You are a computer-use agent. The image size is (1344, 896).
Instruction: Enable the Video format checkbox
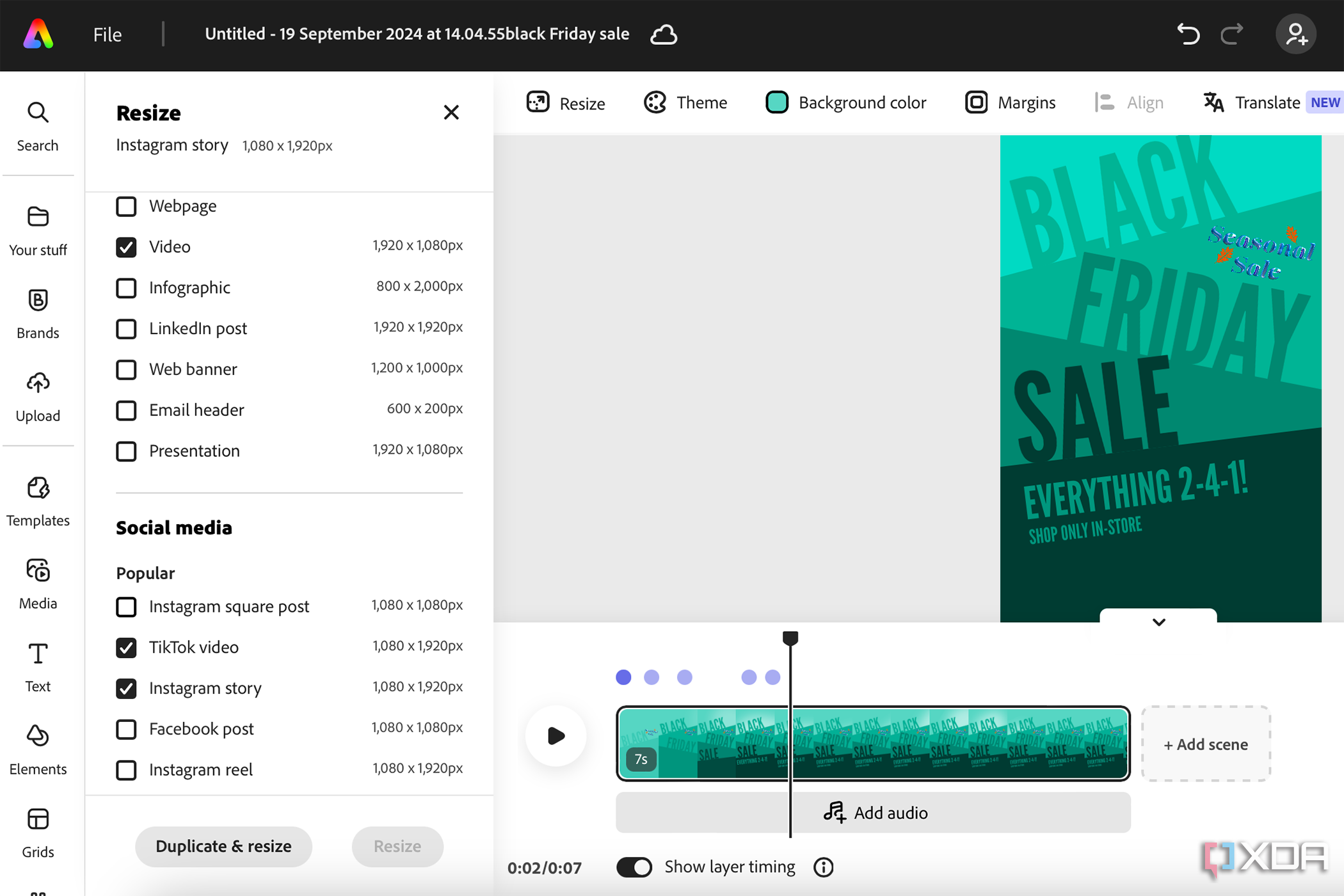(126, 246)
